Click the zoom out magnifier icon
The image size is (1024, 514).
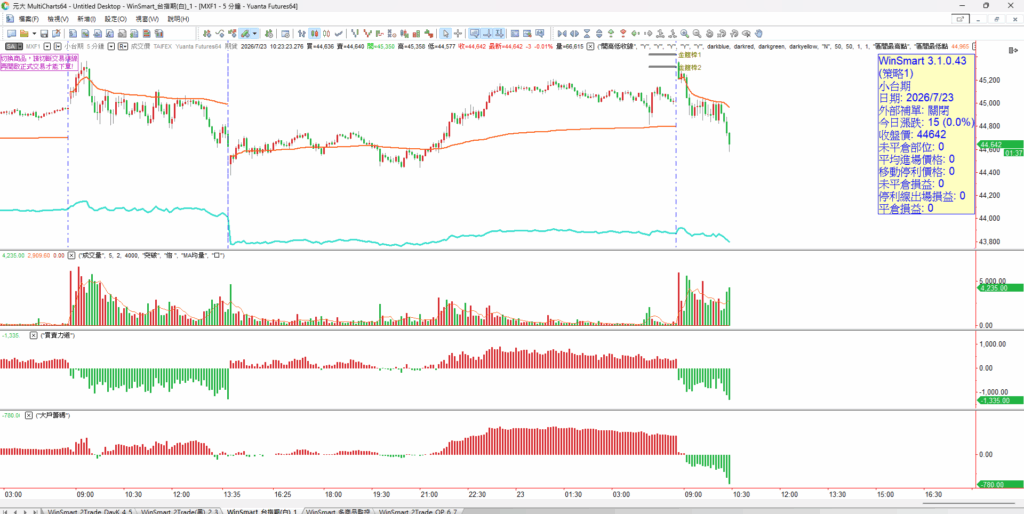pyautogui.click(x=697, y=33)
